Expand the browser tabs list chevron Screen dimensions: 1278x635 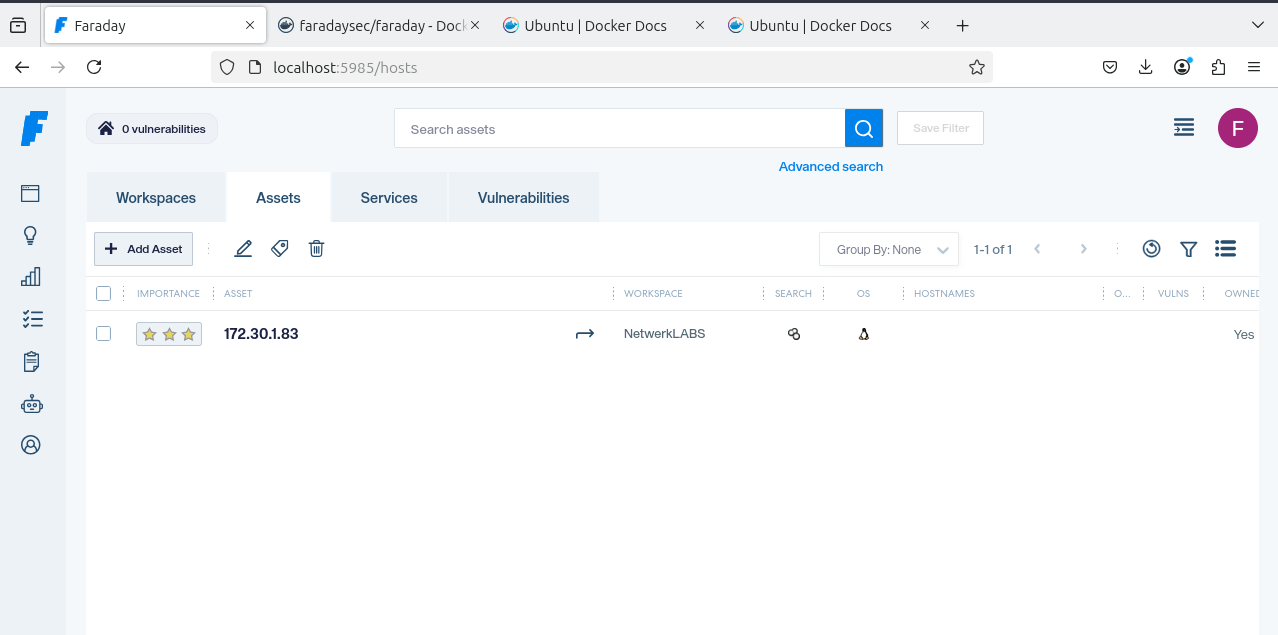[x=1258, y=25]
